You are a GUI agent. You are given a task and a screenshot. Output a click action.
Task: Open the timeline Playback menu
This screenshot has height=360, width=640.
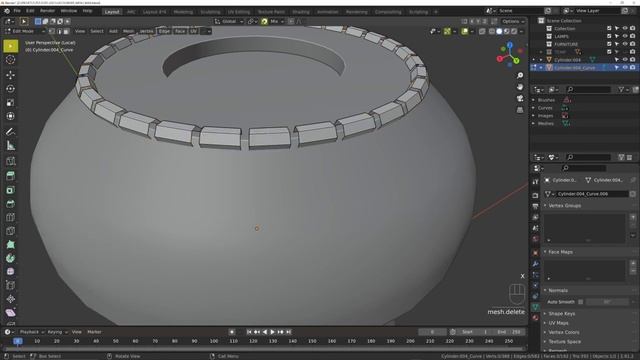click(x=32, y=332)
